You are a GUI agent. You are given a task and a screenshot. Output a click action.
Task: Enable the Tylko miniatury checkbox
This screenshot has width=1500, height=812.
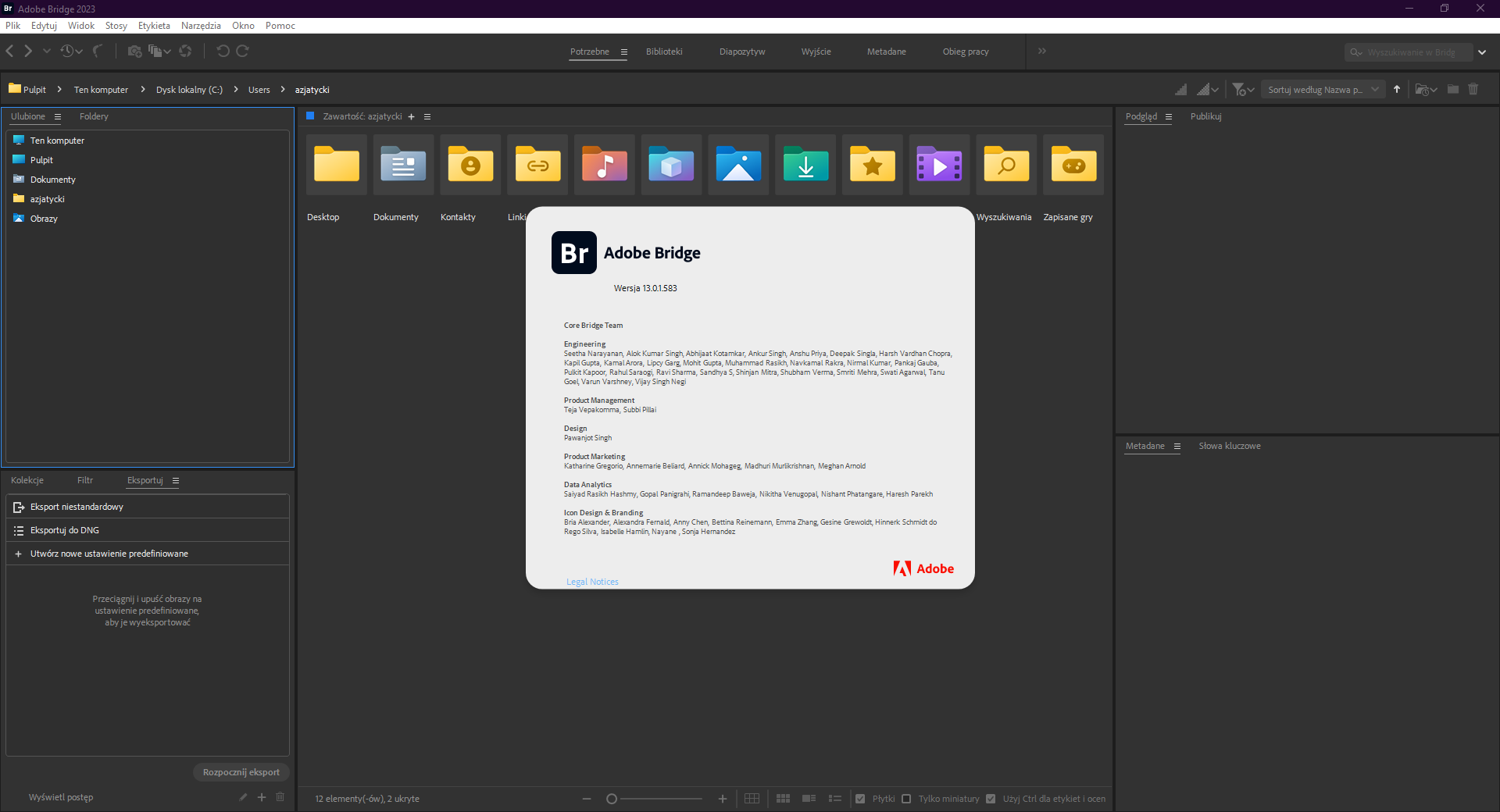click(906, 799)
